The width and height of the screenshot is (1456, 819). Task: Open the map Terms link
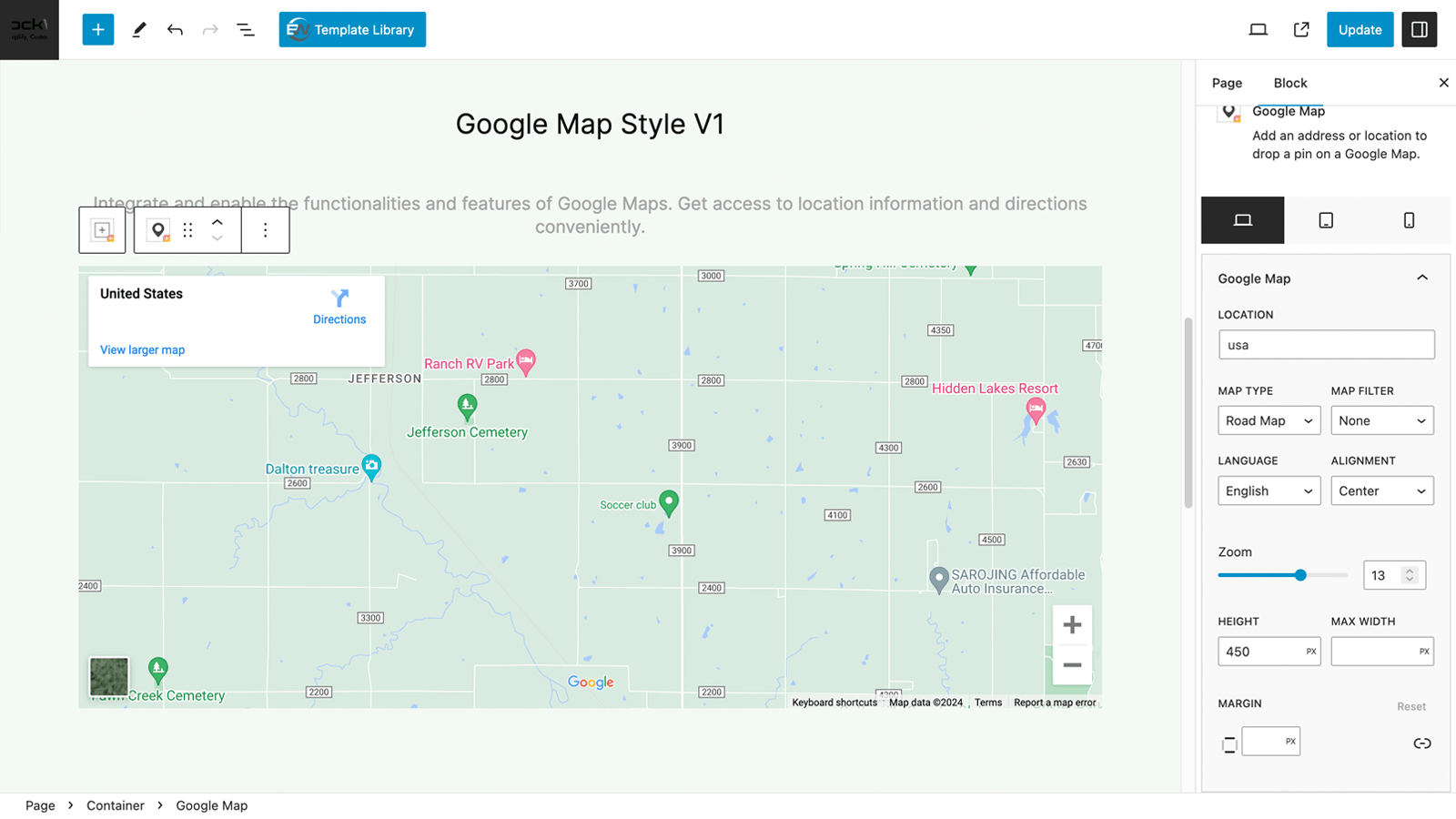click(988, 703)
